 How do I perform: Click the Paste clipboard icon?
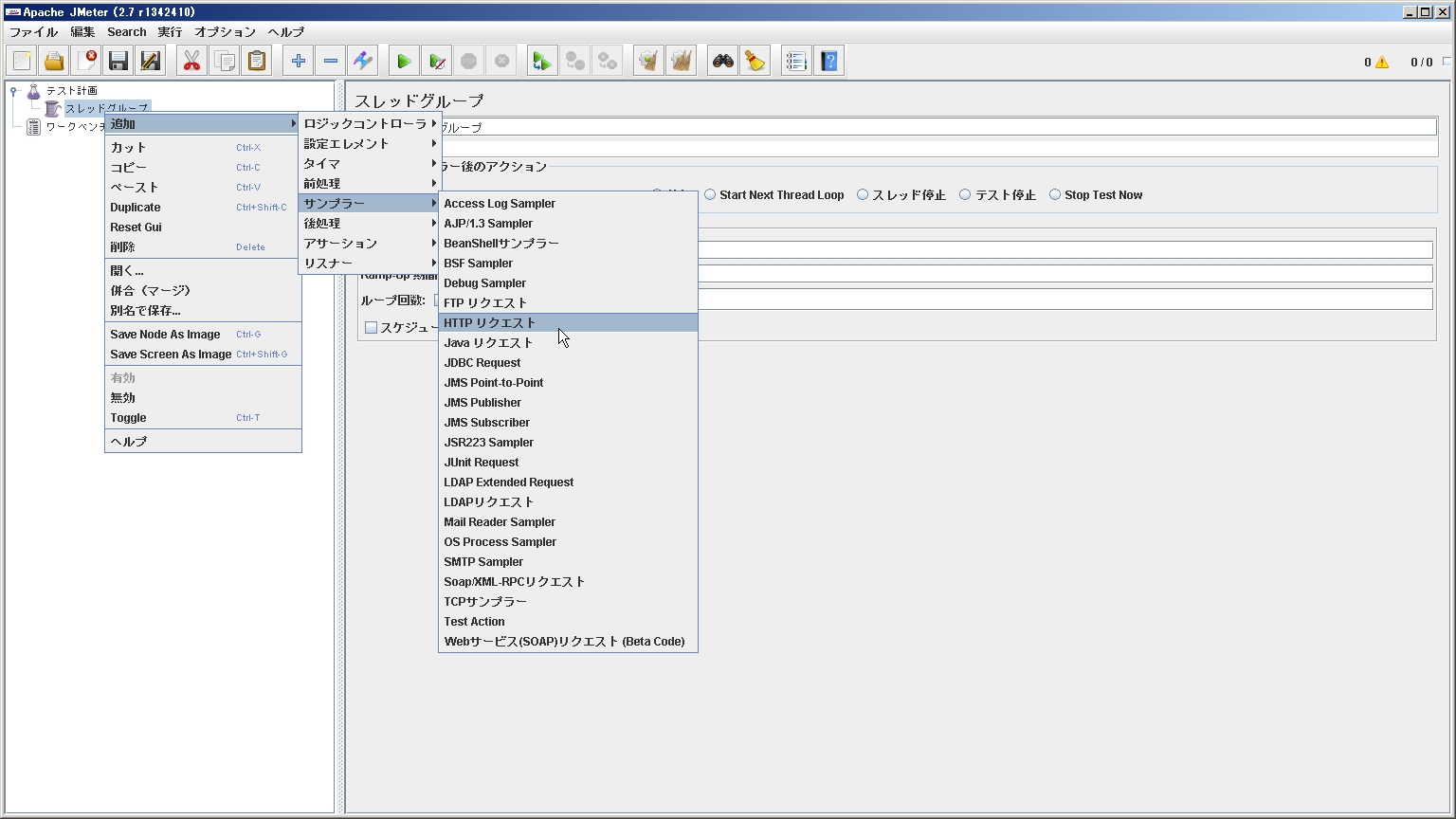tap(257, 62)
